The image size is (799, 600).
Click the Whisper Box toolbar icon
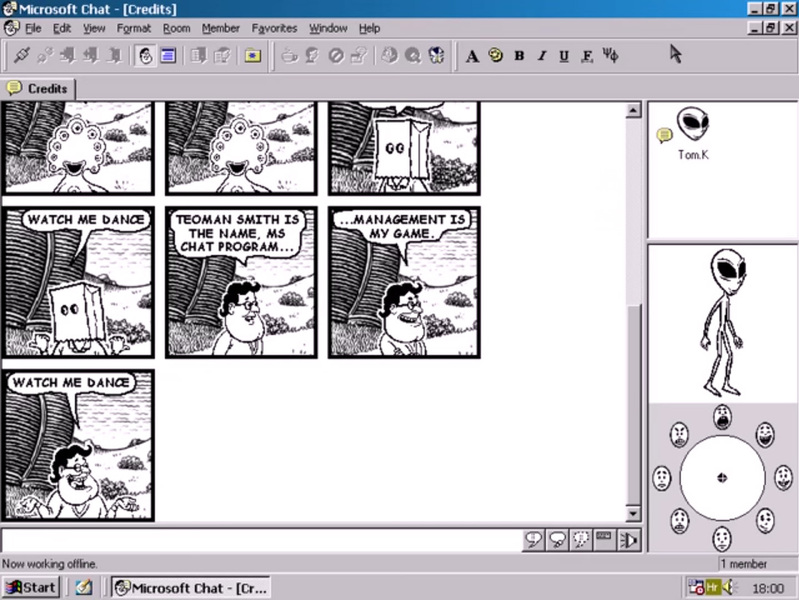click(359, 55)
